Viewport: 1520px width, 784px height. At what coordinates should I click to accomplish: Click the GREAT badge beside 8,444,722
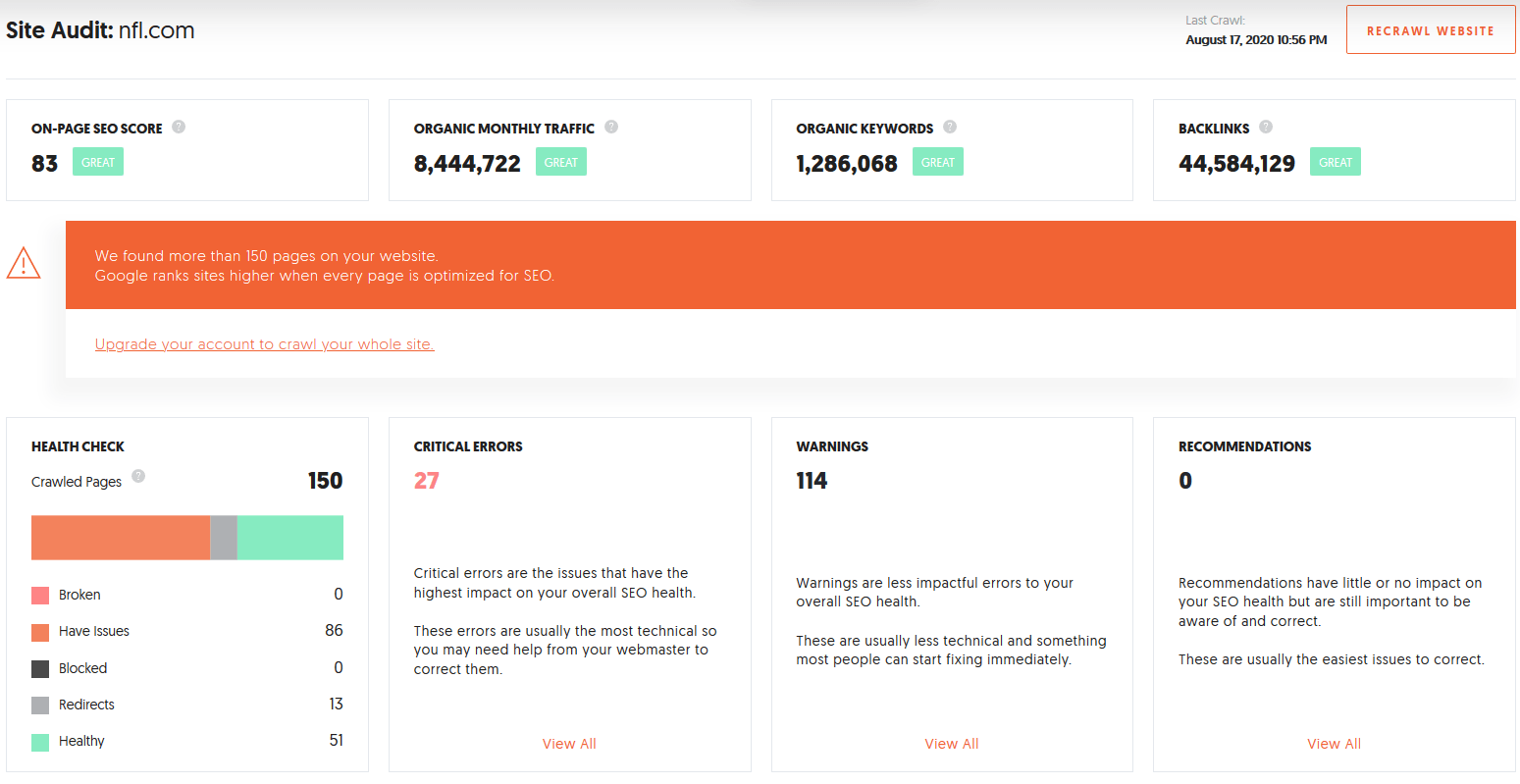(x=561, y=162)
